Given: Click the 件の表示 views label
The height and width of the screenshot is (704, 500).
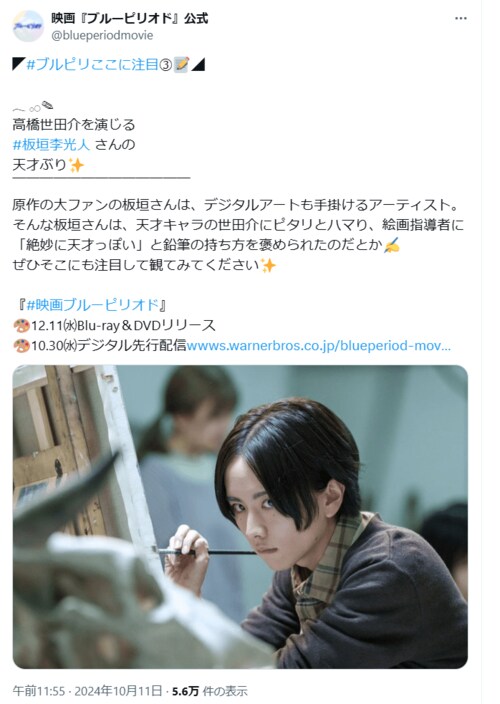Looking at the screenshot, I should 225,691.
